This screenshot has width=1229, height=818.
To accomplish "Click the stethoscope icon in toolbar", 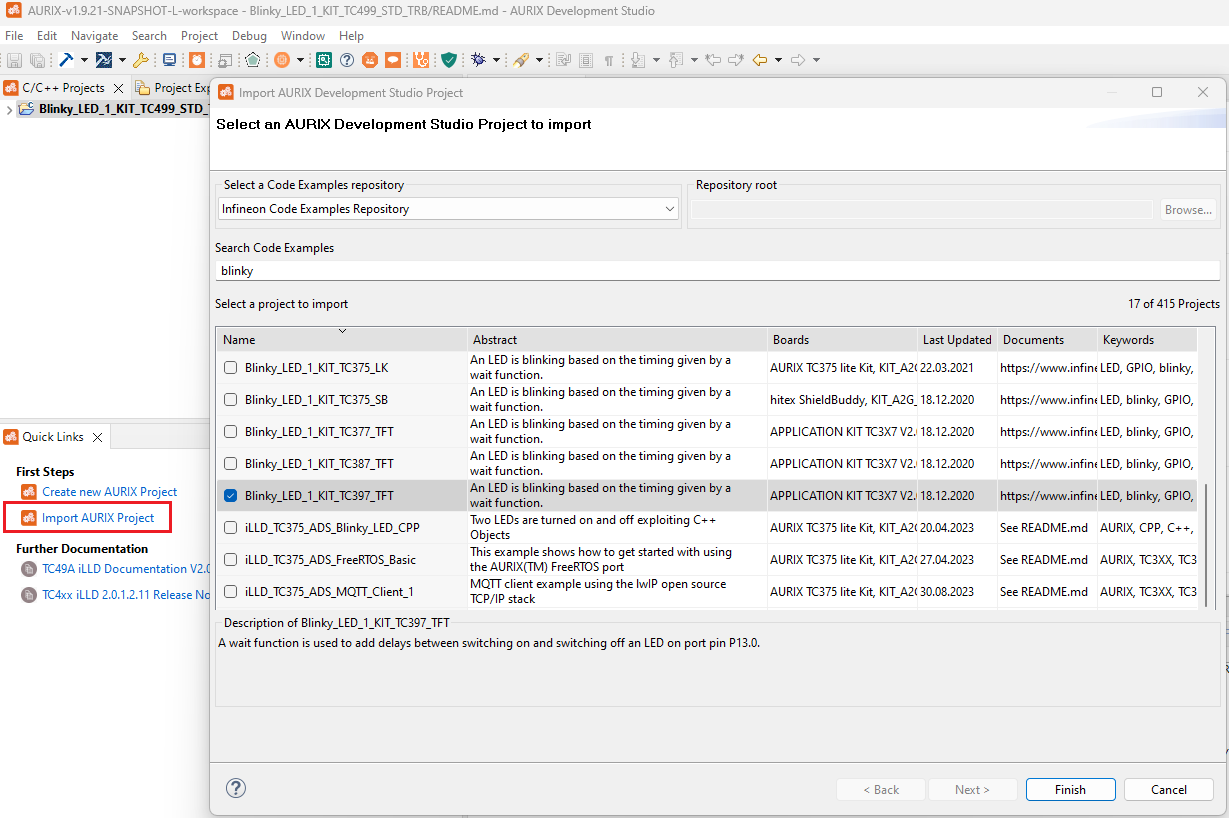I will tap(421, 60).
